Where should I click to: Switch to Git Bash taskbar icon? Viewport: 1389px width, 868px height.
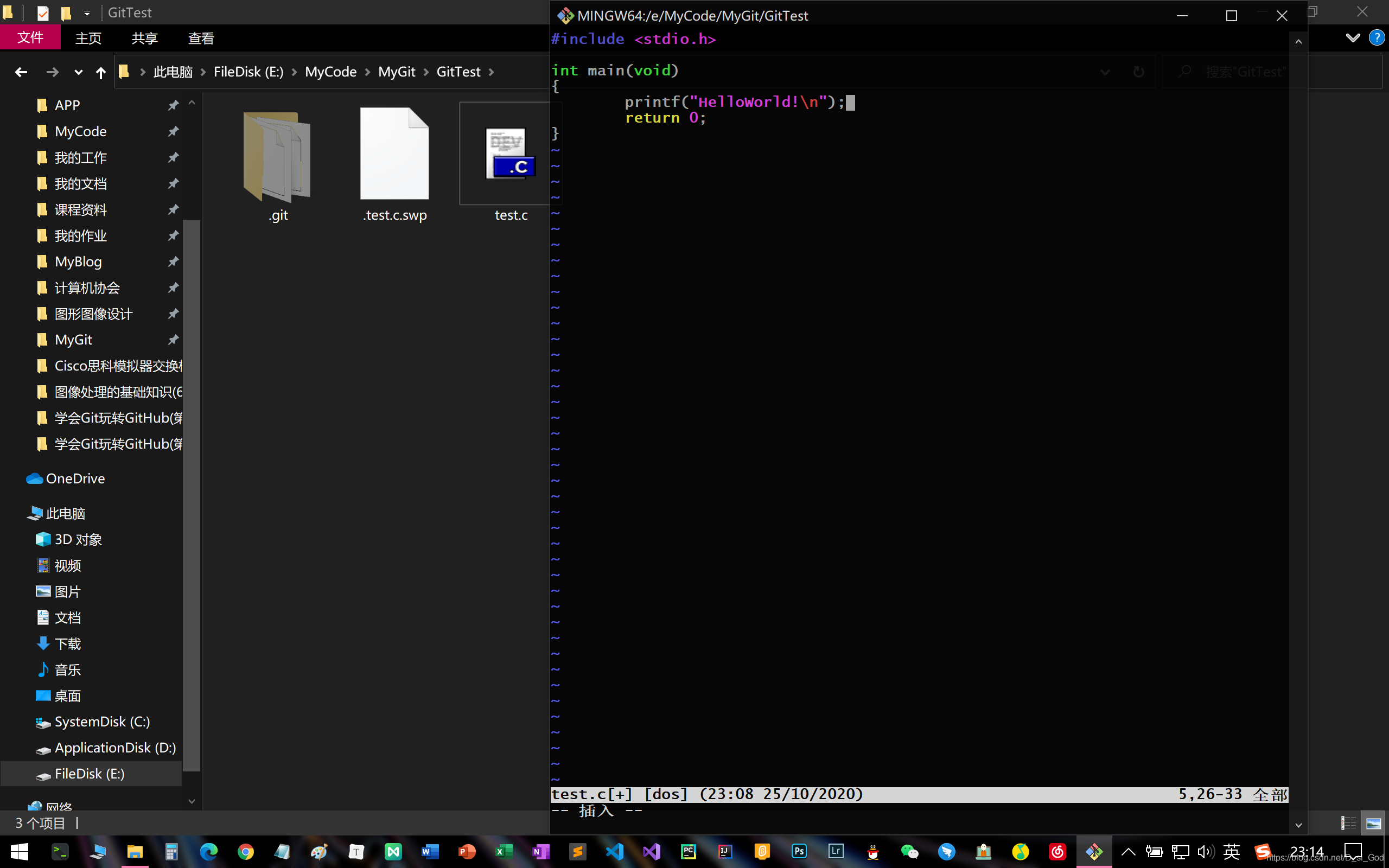[1094, 852]
